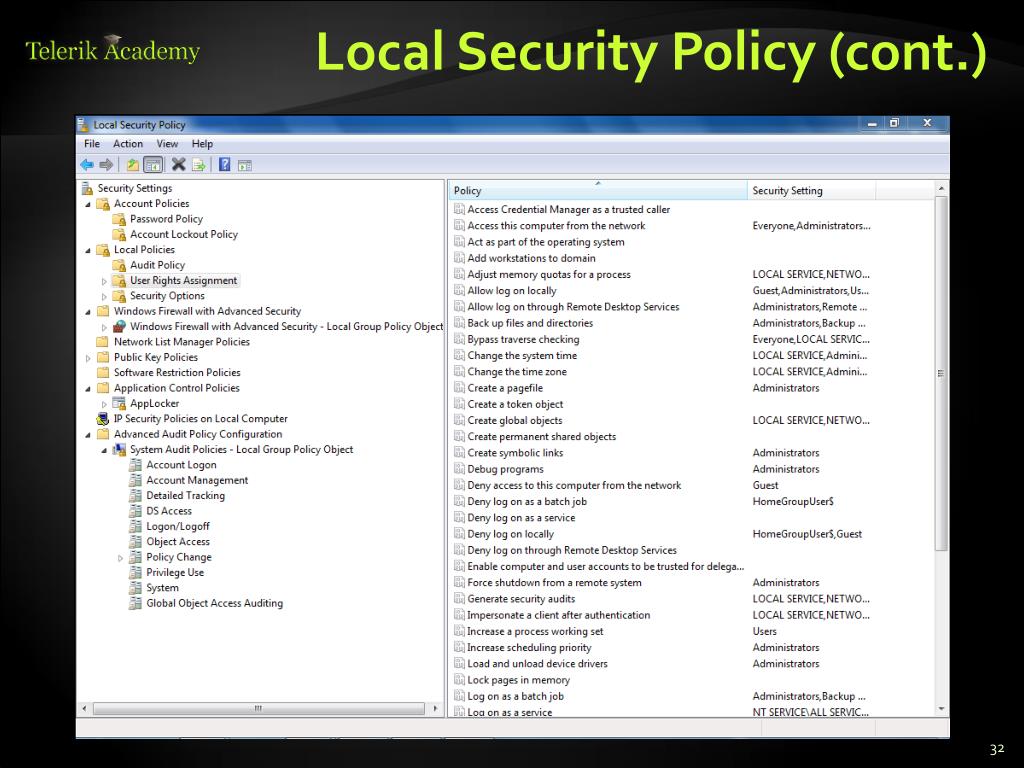Click the Security Settings root node icon
This screenshot has width=1024, height=768.
pyautogui.click(x=88, y=189)
